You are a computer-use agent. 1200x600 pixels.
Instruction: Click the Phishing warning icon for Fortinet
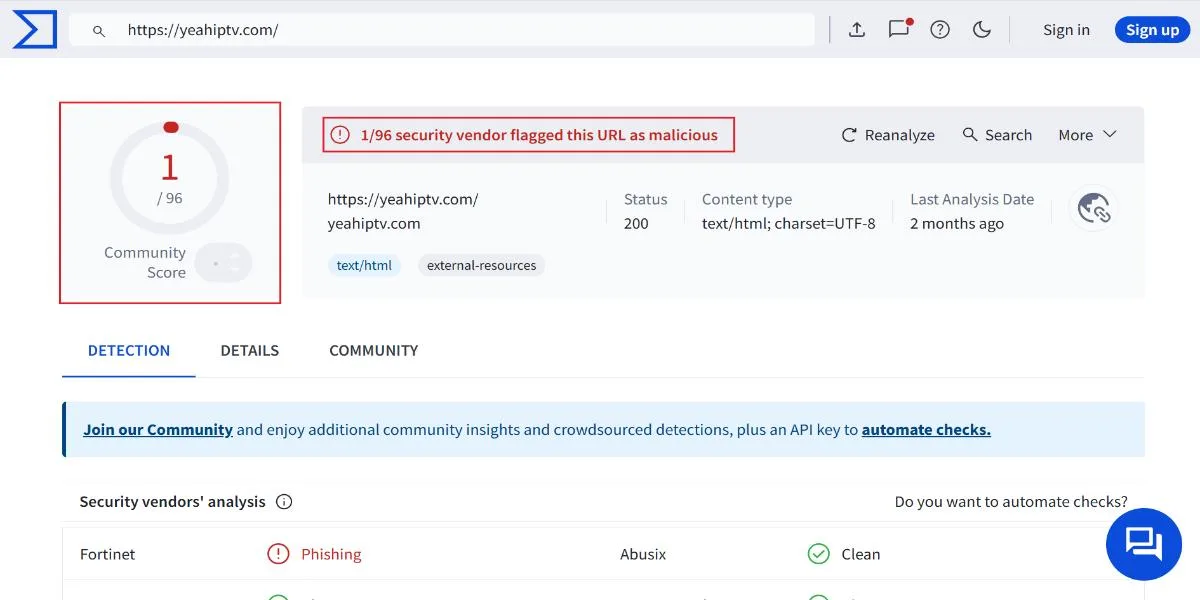tap(278, 554)
